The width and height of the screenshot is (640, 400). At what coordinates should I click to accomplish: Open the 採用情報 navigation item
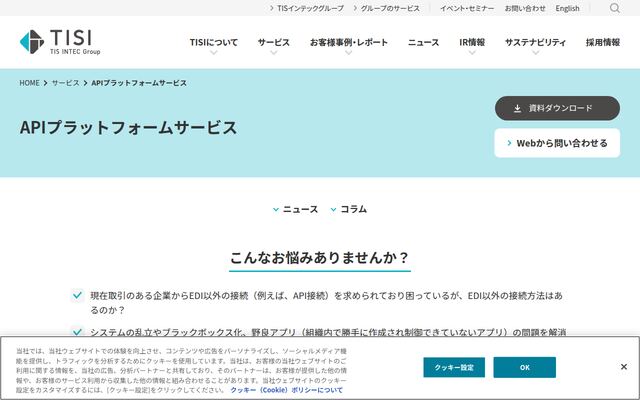603,42
